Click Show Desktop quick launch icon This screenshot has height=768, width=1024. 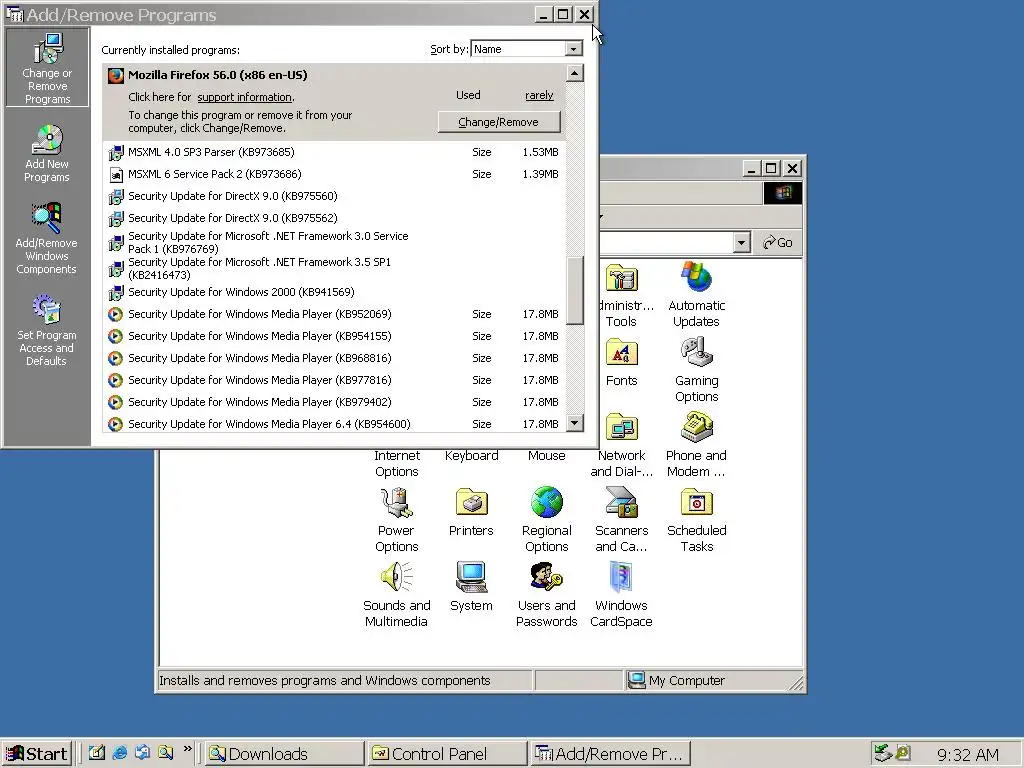pyautogui.click(x=97, y=753)
